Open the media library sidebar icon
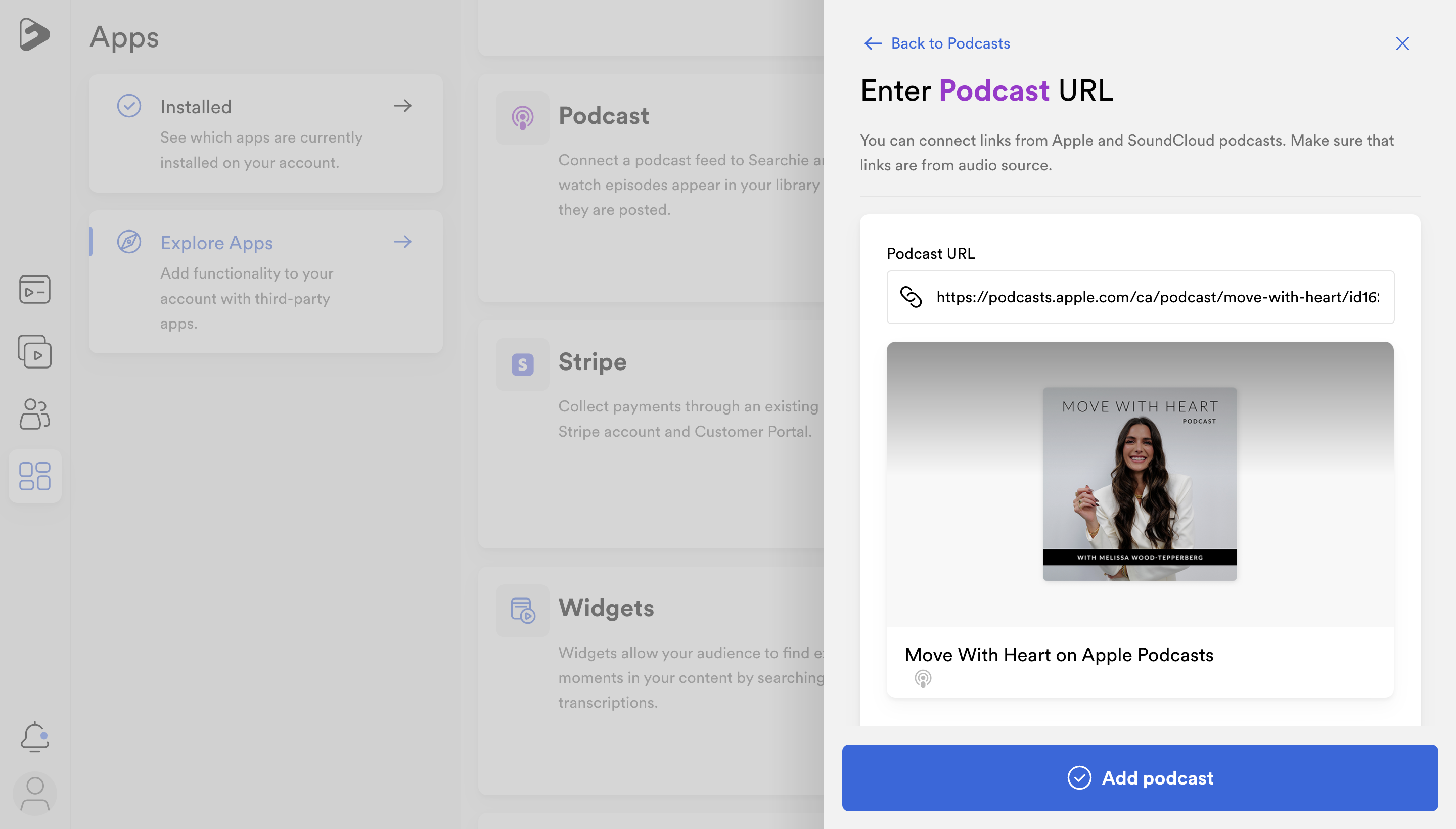The width and height of the screenshot is (1456, 829). [35, 289]
